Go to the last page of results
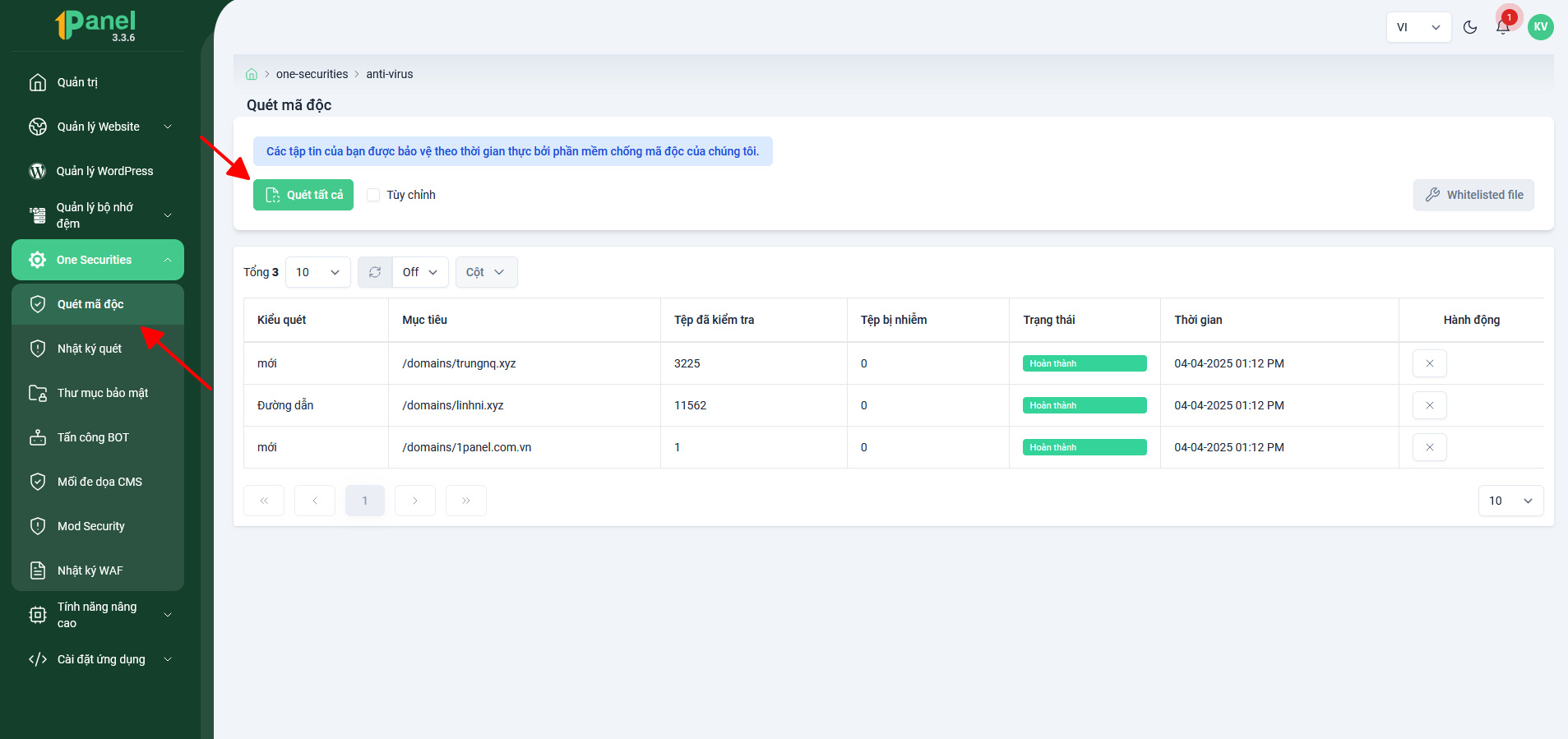 (x=466, y=501)
